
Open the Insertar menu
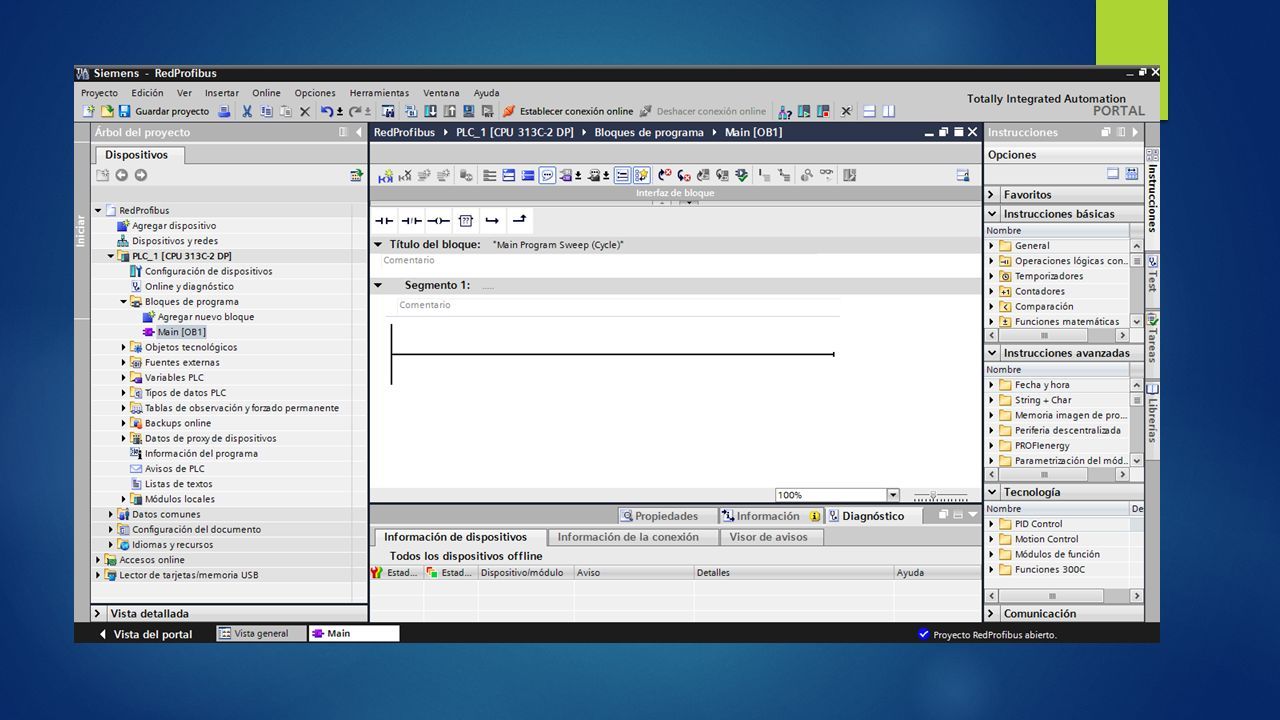point(222,93)
